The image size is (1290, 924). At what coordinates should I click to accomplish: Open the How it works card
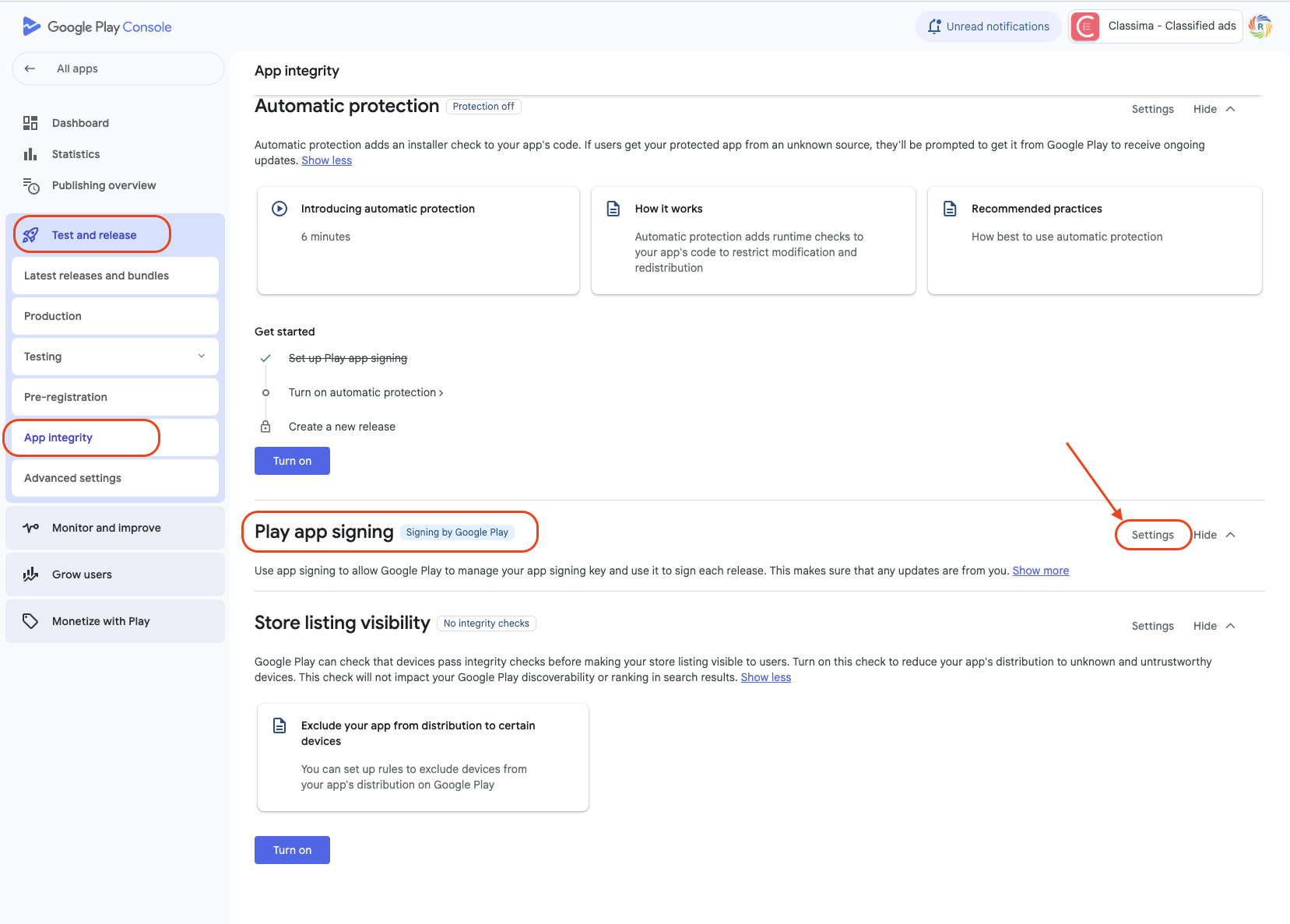pos(753,241)
